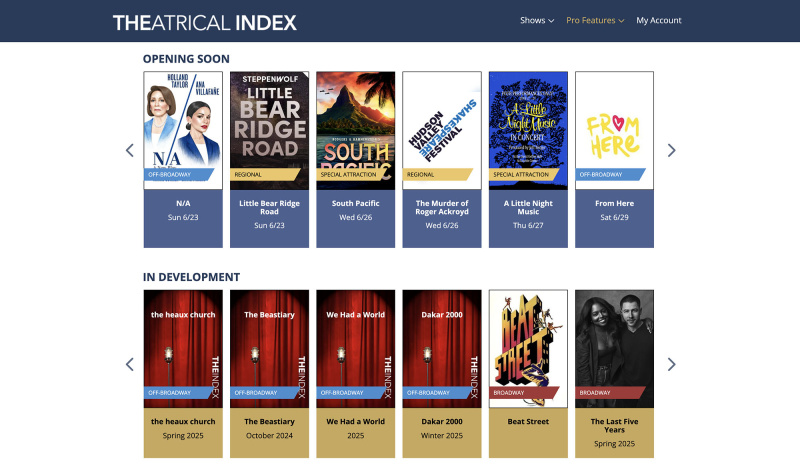Image resolution: width=800 pixels, height=471 pixels.
Task: Open The Beastiary curtain poster
Action: (269, 349)
